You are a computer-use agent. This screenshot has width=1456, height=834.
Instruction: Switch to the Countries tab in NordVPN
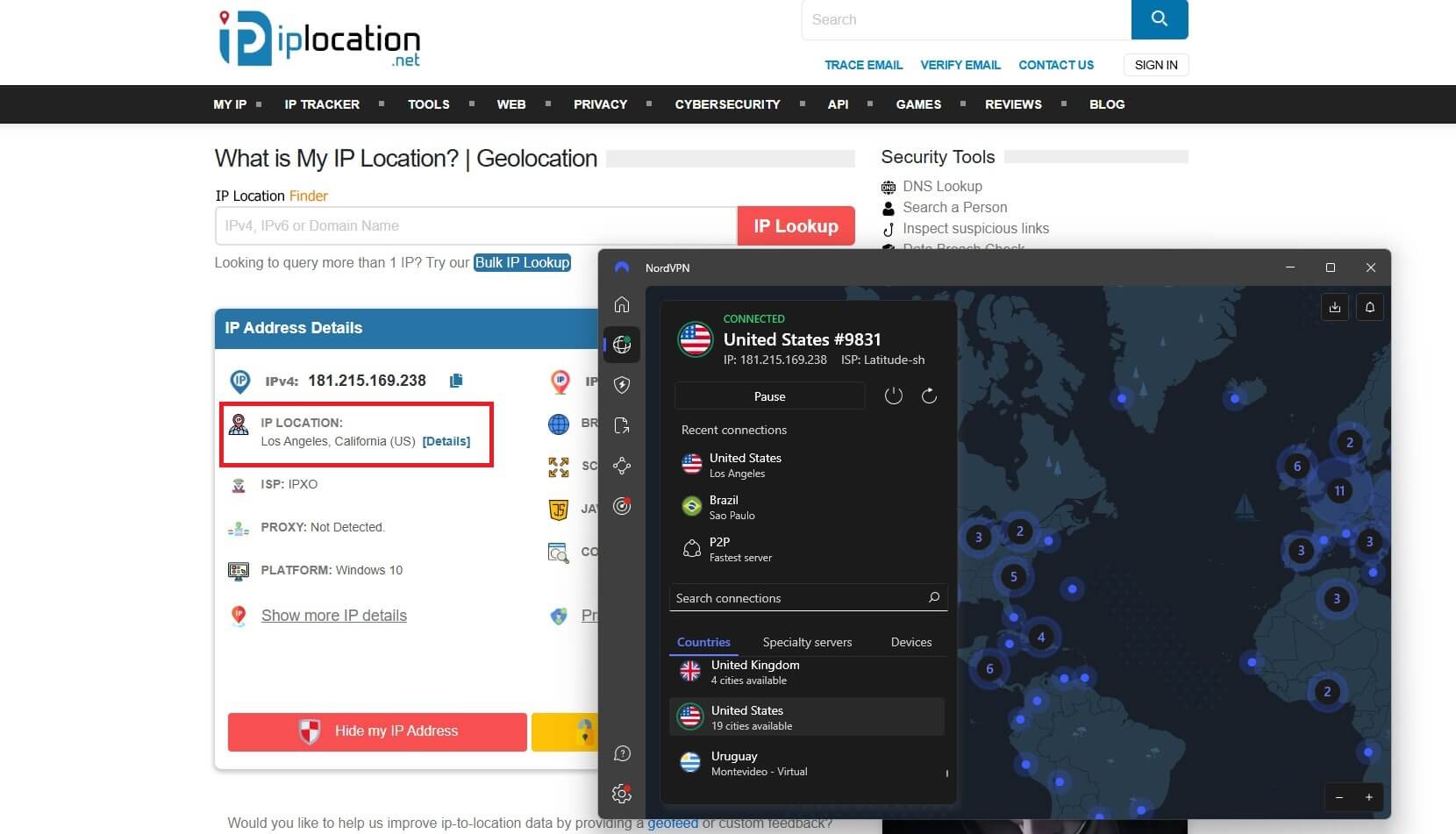pos(703,642)
